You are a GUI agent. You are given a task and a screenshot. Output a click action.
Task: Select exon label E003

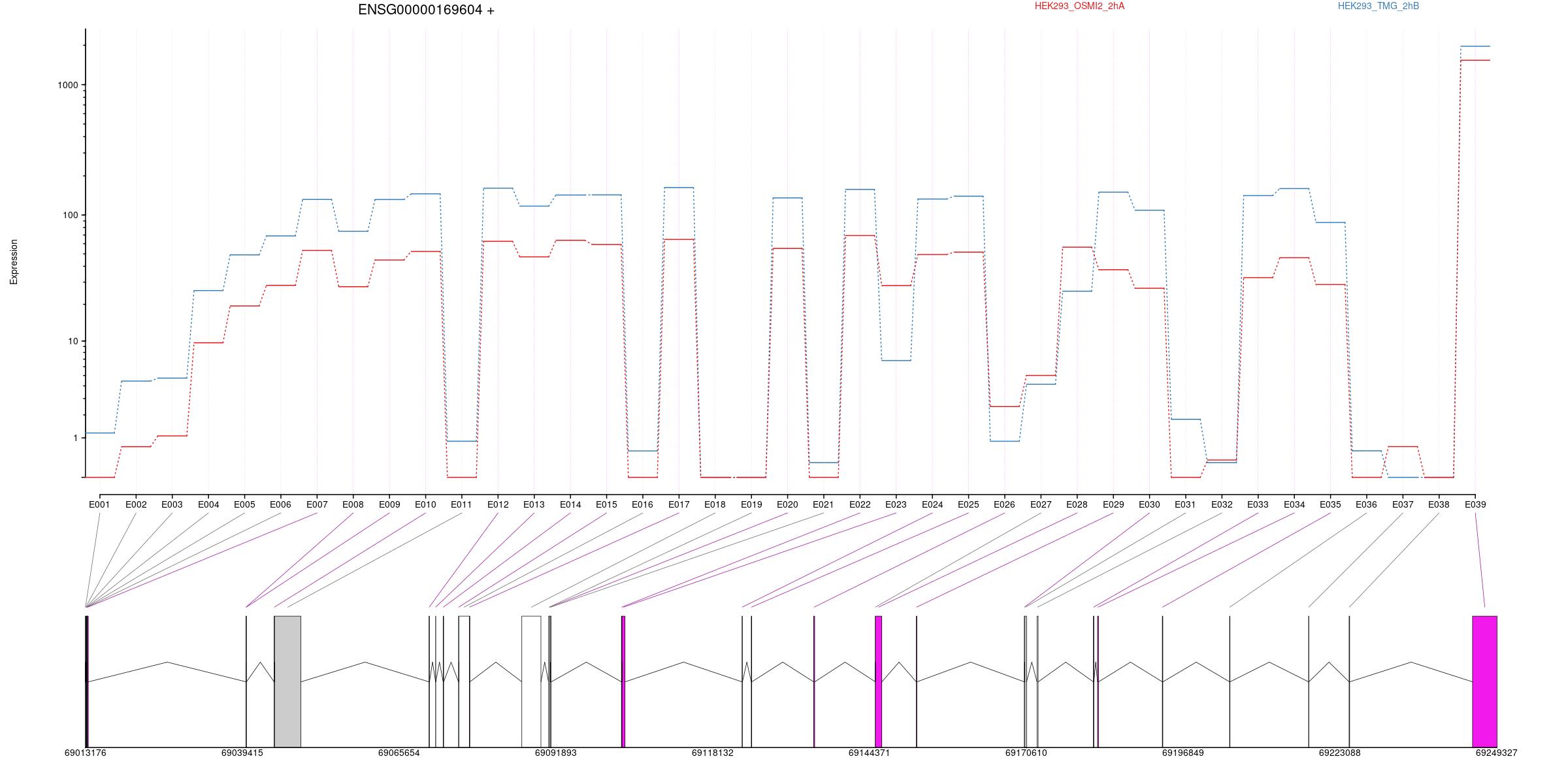click(x=172, y=504)
